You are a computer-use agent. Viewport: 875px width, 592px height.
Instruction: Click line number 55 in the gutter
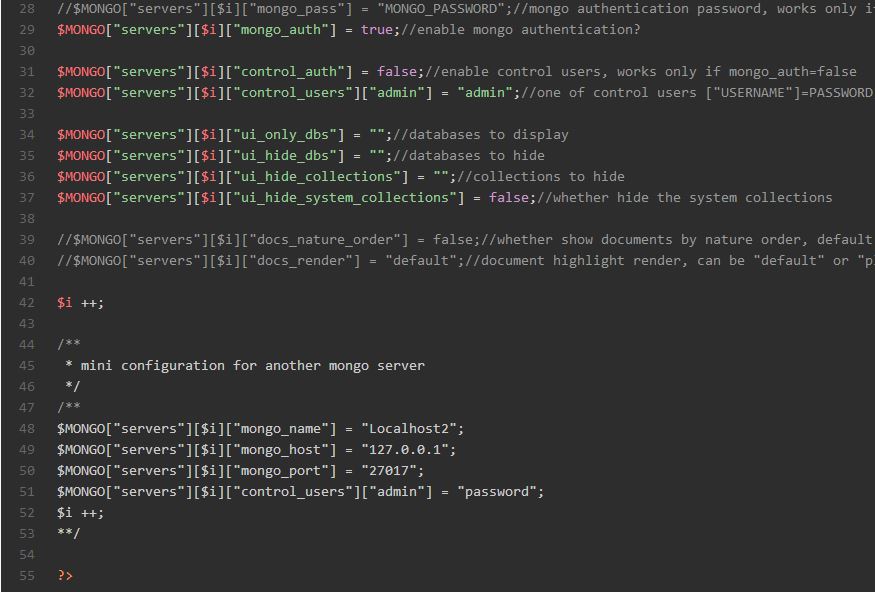(x=26, y=576)
